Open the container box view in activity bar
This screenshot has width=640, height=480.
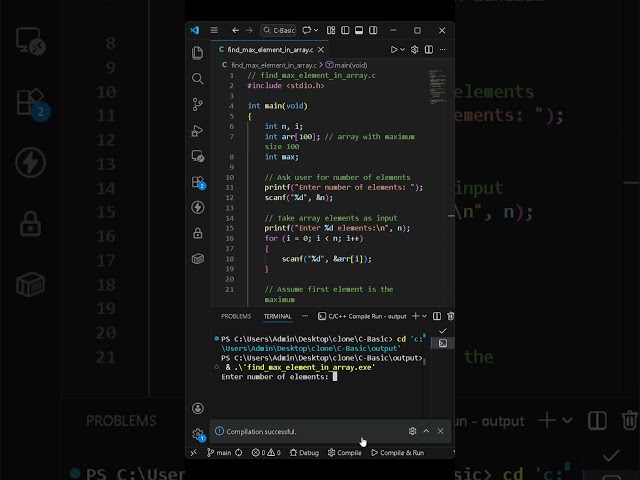click(198, 259)
